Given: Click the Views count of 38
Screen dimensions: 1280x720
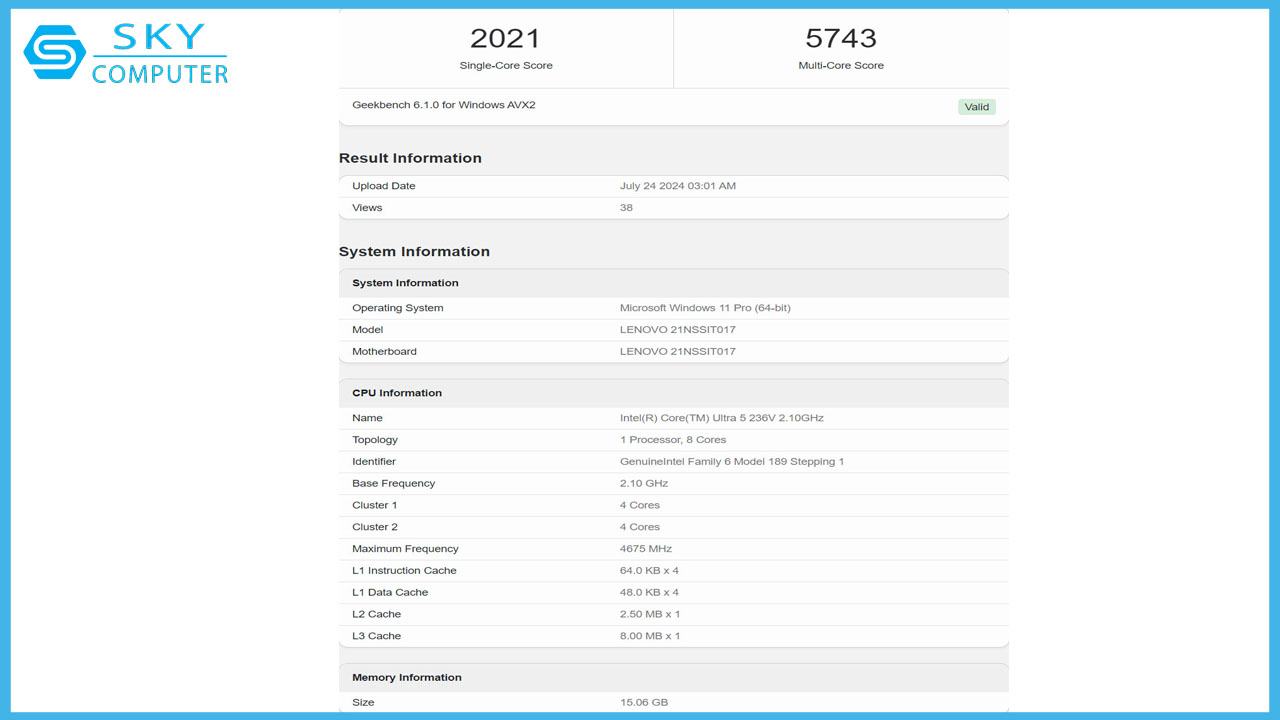Looking at the screenshot, I should click(626, 208).
